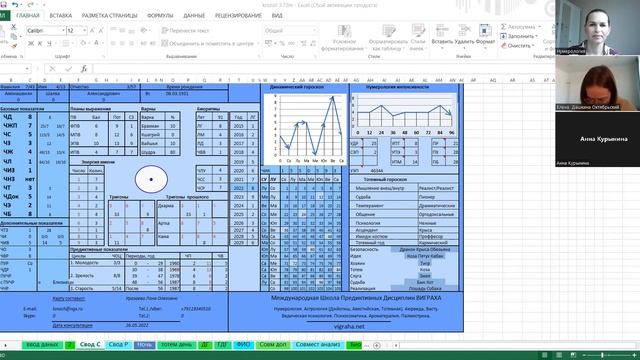The image size is (640, 360).
Task: Switch to Page Layout view in status bar
Action: point(559,355)
